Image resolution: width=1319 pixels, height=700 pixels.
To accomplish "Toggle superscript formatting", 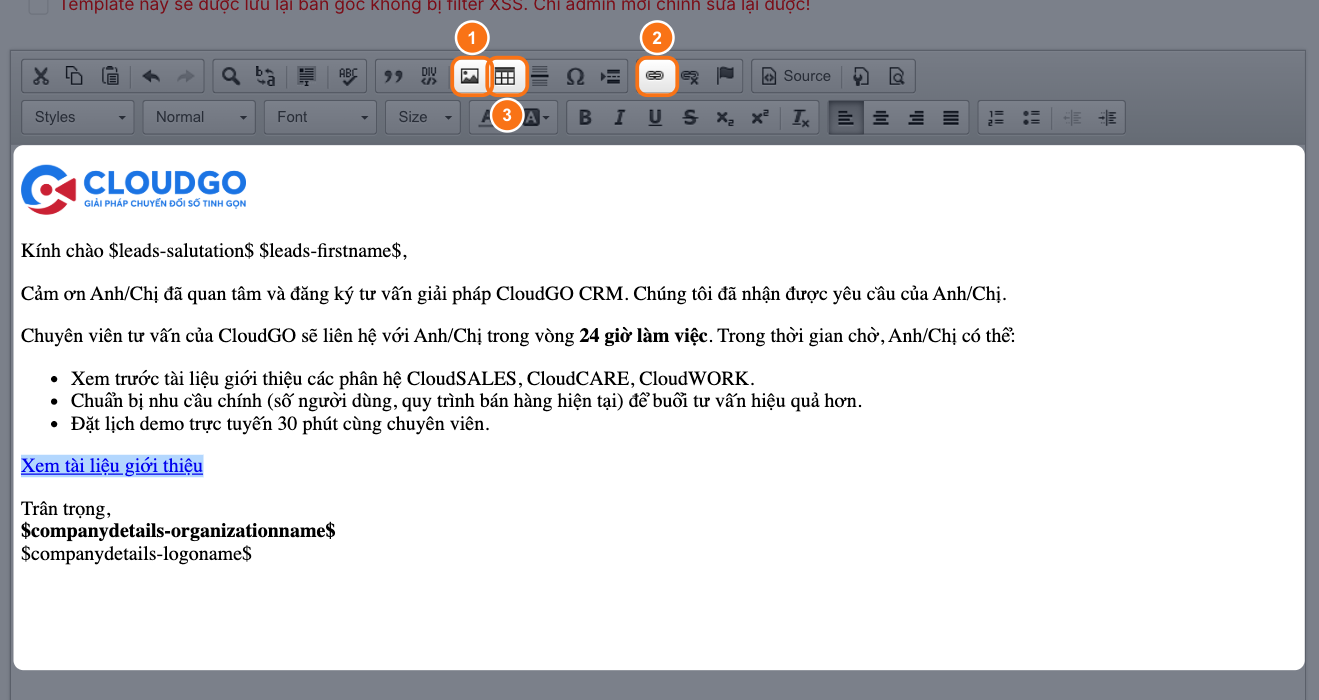I will [x=760, y=117].
